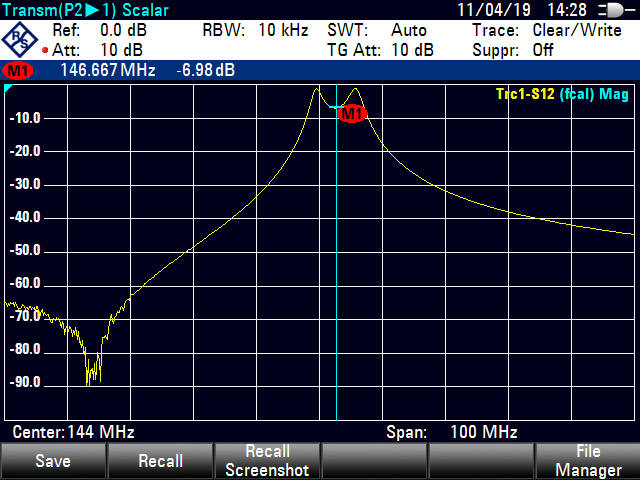The image size is (640, 480).
Task: Click the power plug battery icon
Action: tap(607, 10)
